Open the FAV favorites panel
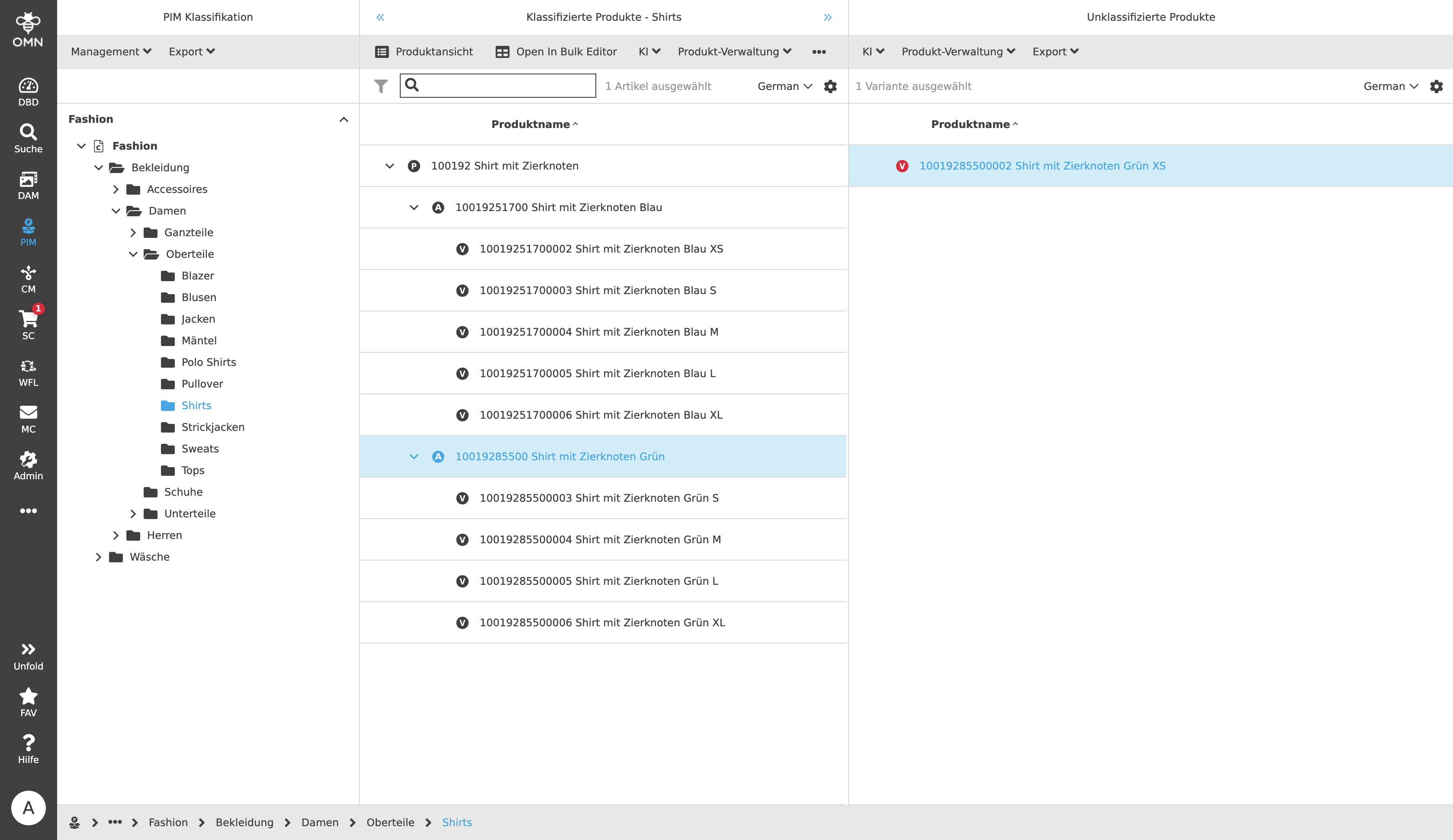Image resolution: width=1453 pixels, height=840 pixels. coord(28,700)
